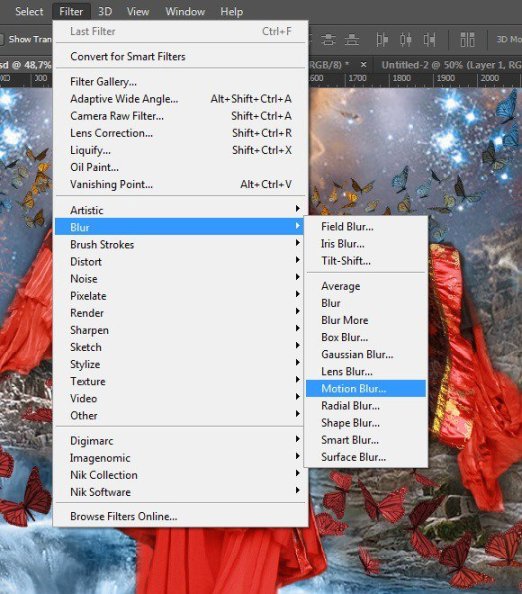Click the highlighted Blur item in the Filter menu
Image resolution: width=522 pixels, height=594 pixels.
(180, 227)
